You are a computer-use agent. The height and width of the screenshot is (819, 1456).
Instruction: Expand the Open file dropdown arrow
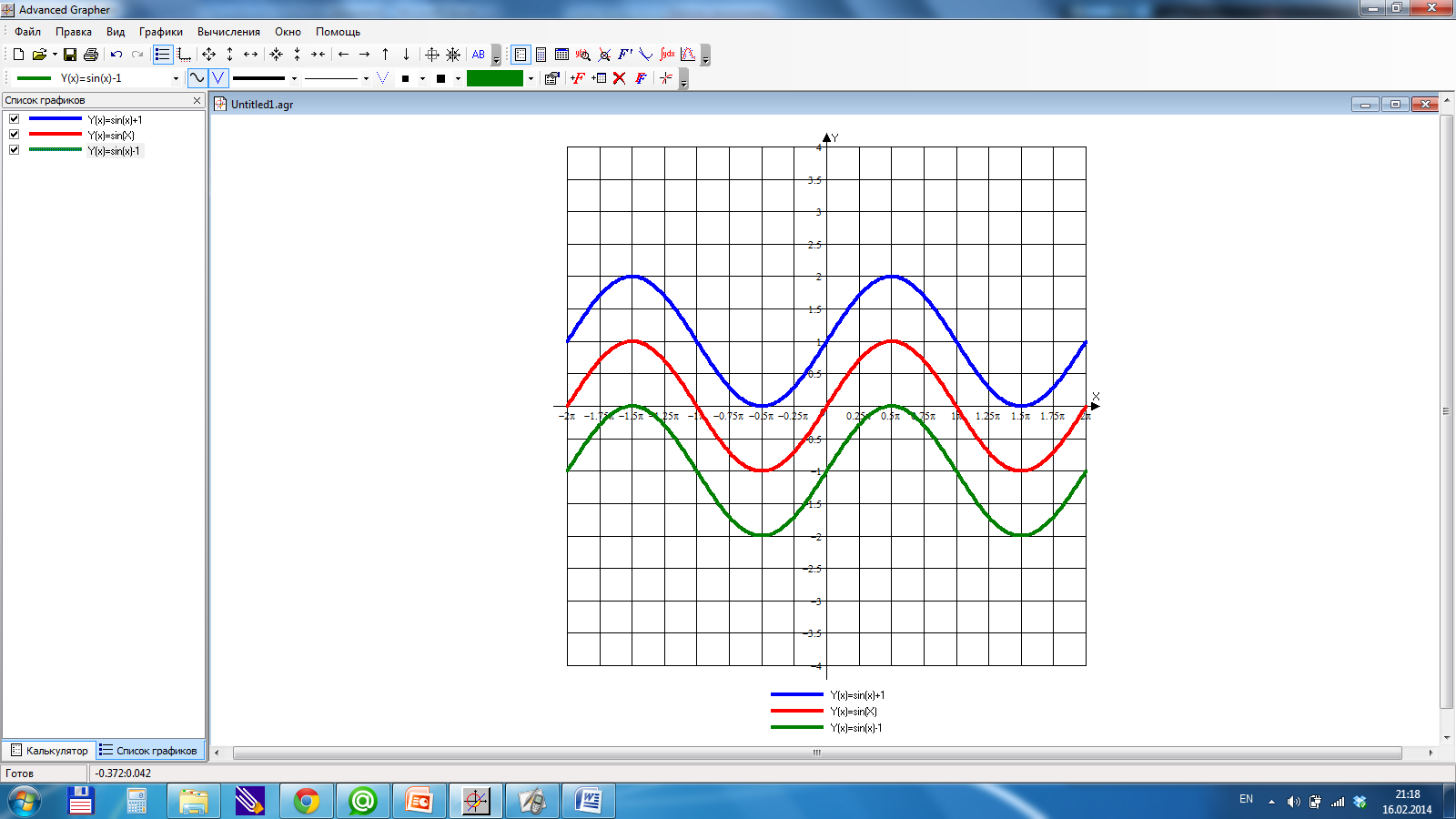(x=55, y=55)
